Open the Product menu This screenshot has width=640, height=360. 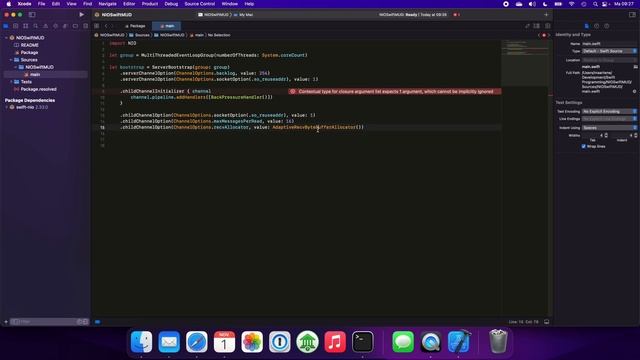tap(149, 4)
